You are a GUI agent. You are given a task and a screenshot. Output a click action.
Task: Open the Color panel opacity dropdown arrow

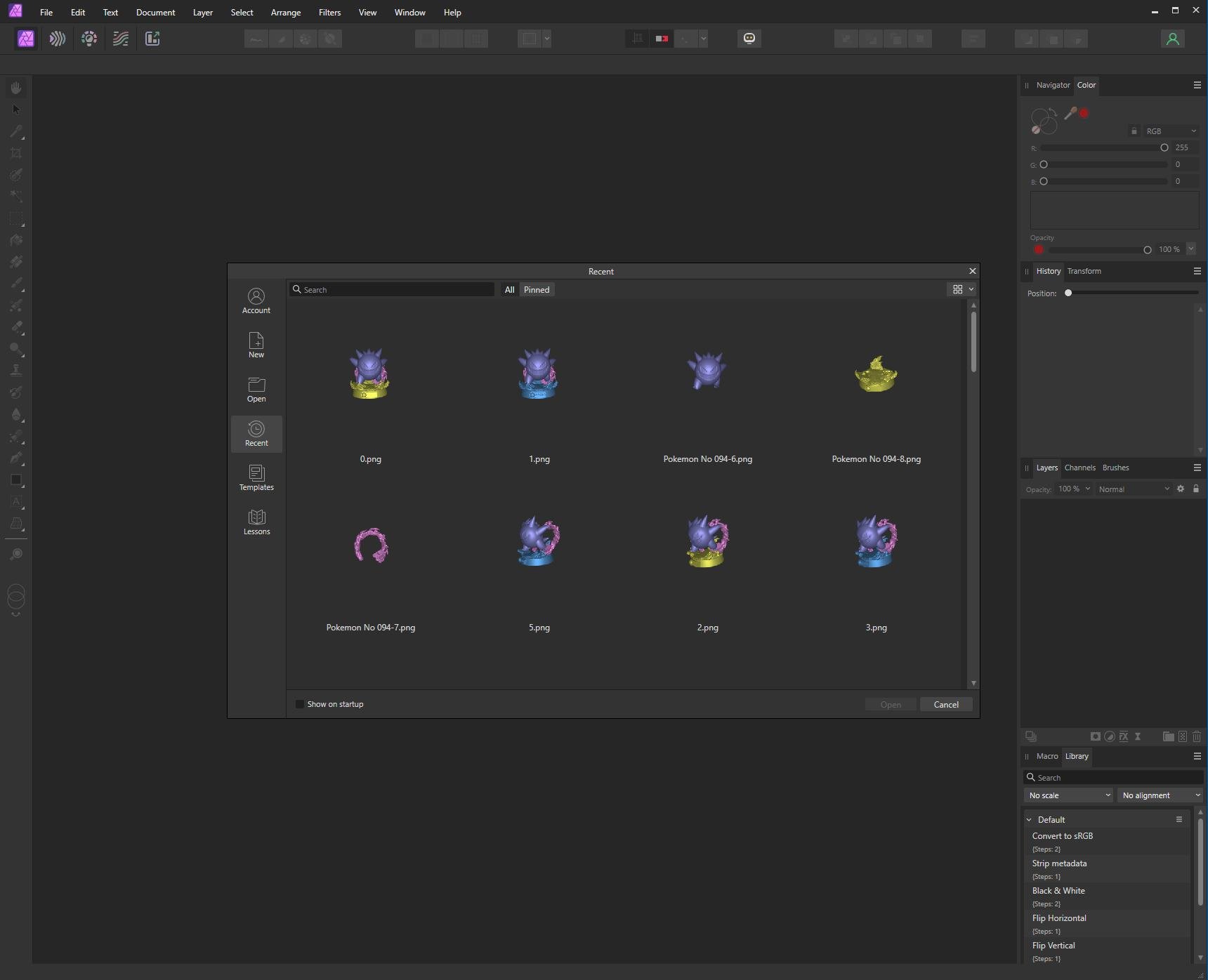pyautogui.click(x=1191, y=249)
